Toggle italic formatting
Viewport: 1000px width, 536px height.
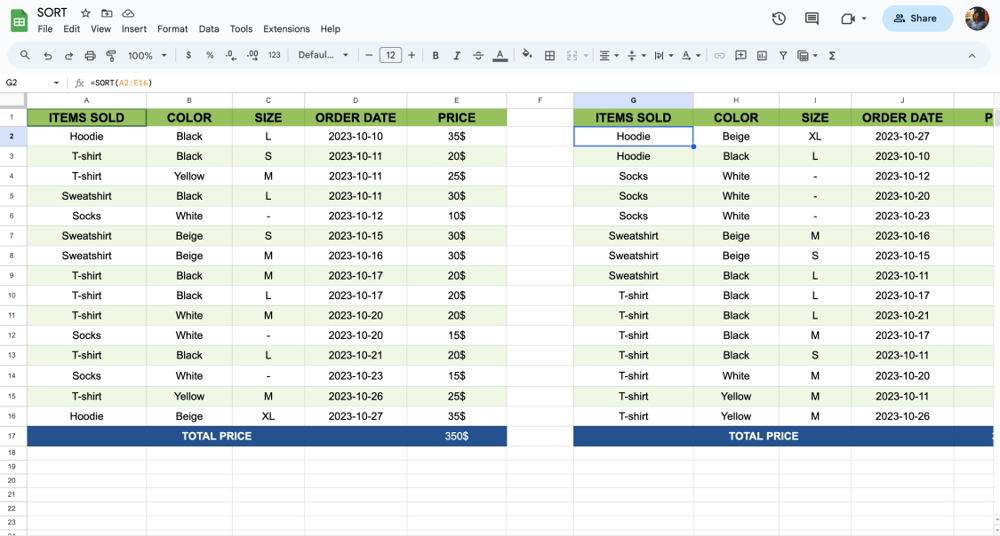click(x=457, y=56)
